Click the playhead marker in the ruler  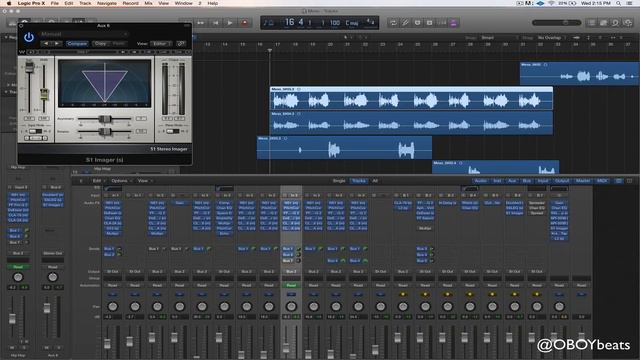269,51
